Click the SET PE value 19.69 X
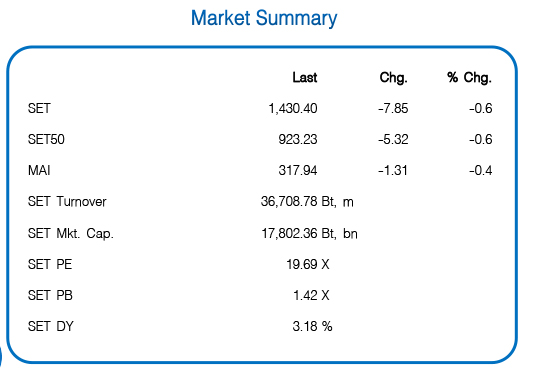Image resolution: width=536 pixels, height=376 pixels. coord(308,265)
